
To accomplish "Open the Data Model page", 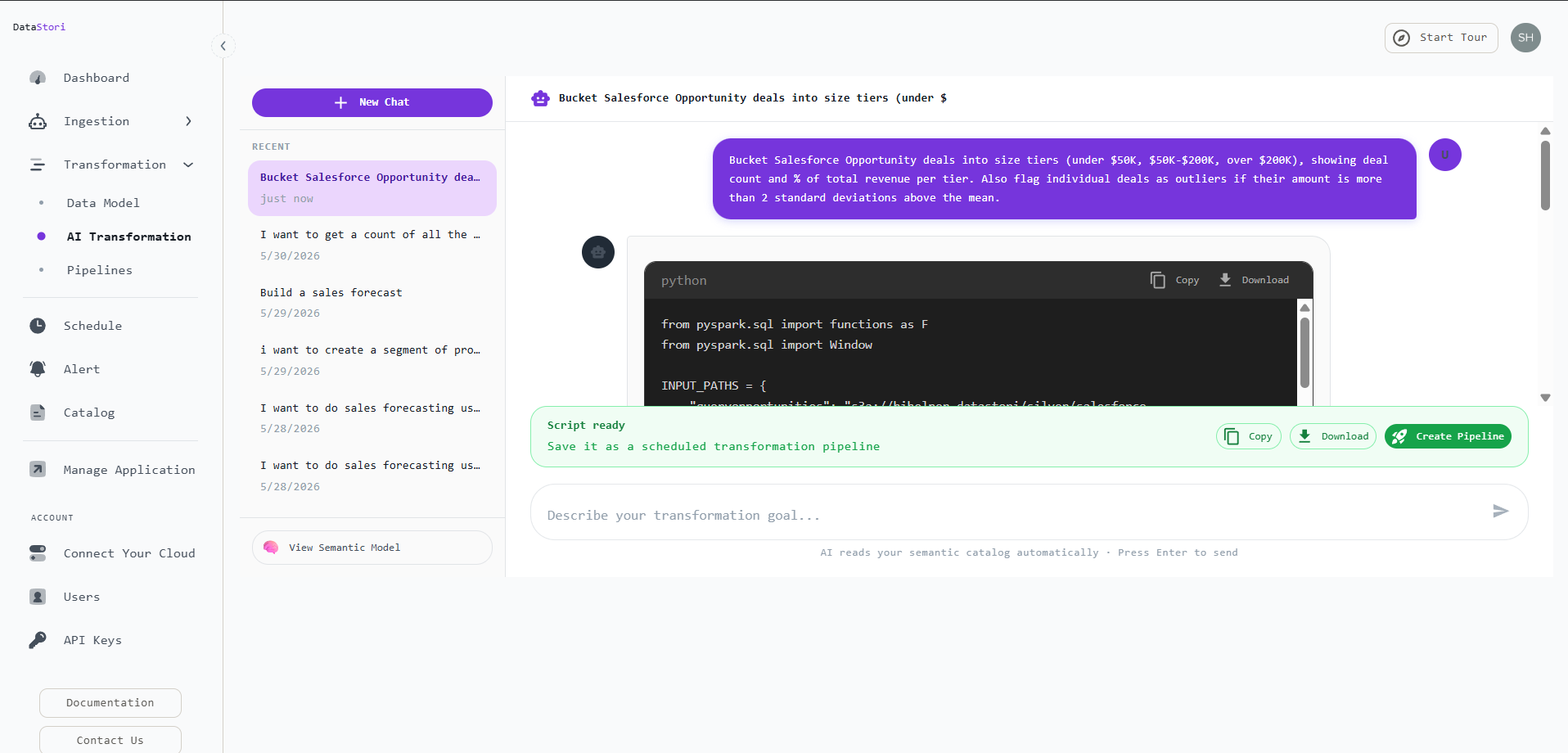I will click(x=103, y=203).
